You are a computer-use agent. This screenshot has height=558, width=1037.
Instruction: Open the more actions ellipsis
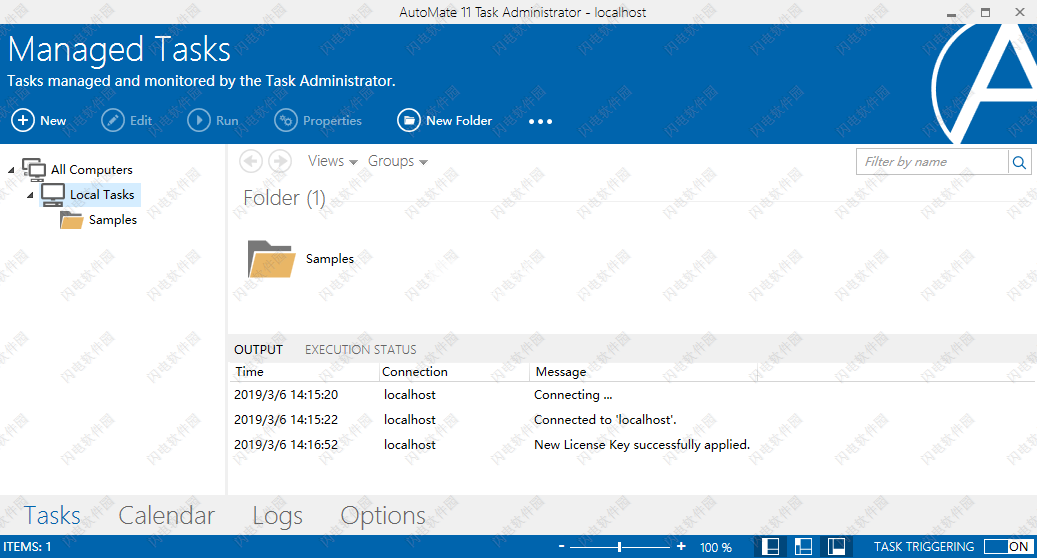pos(540,122)
